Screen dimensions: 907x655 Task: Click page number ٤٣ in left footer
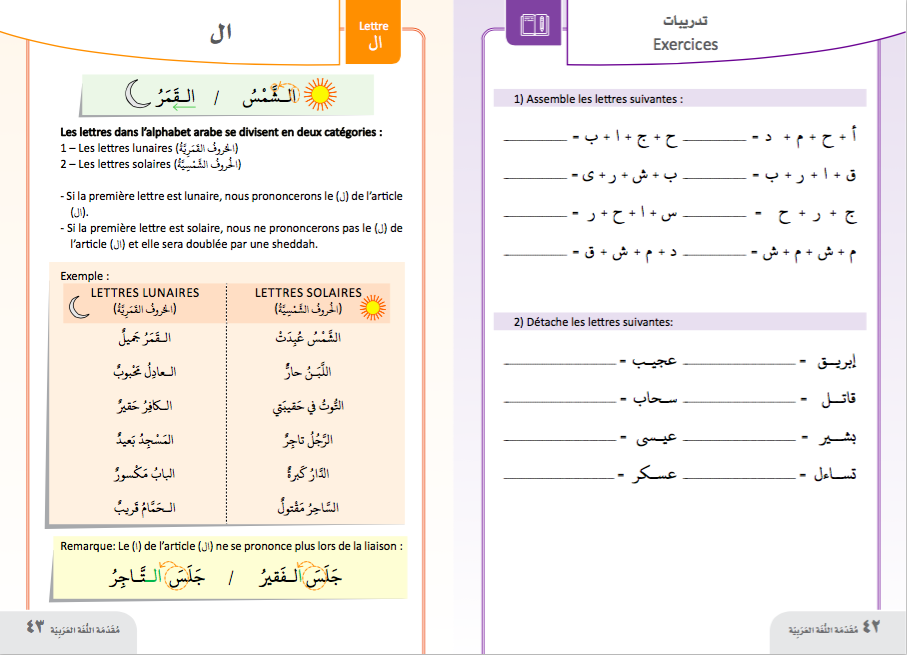(x=35, y=627)
